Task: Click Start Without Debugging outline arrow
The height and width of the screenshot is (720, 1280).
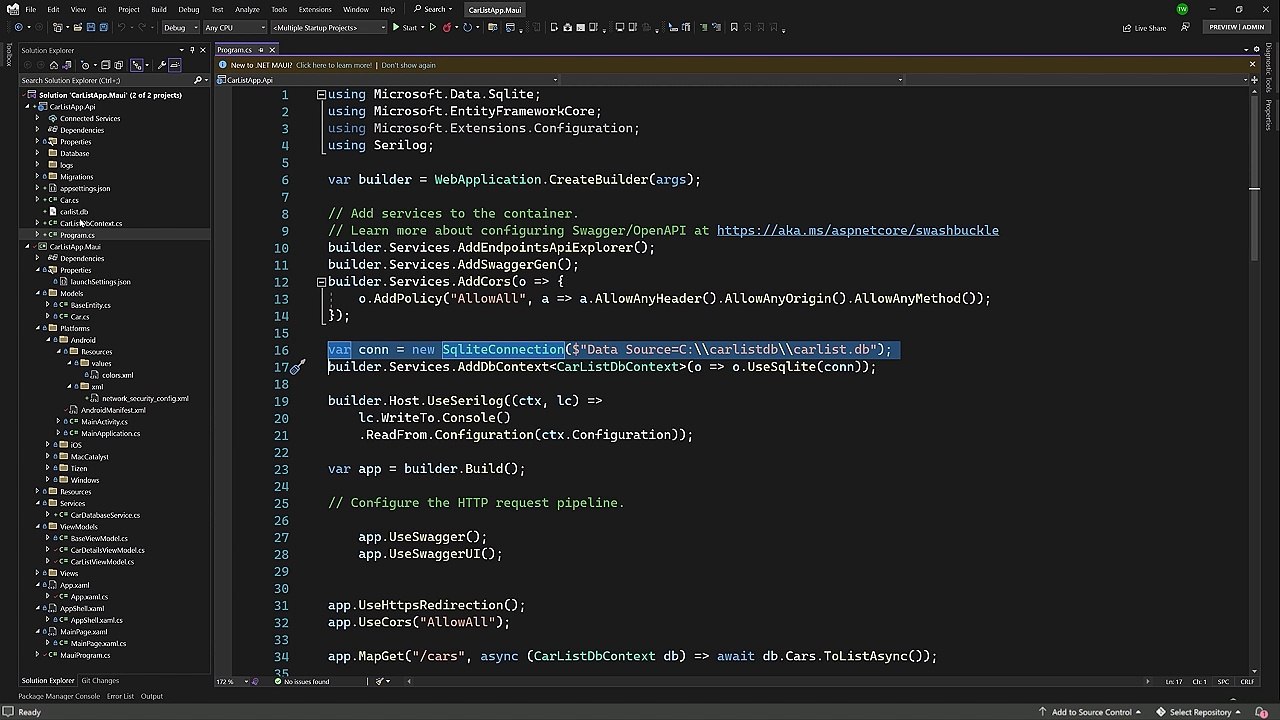Action: point(432,27)
